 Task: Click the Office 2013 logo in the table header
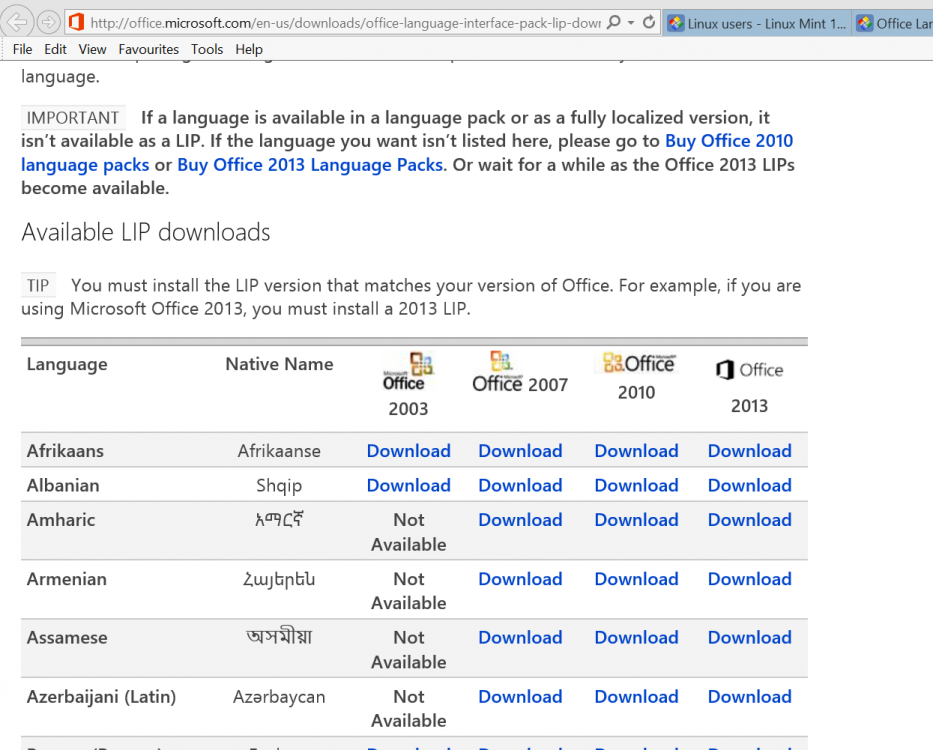coord(748,369)
